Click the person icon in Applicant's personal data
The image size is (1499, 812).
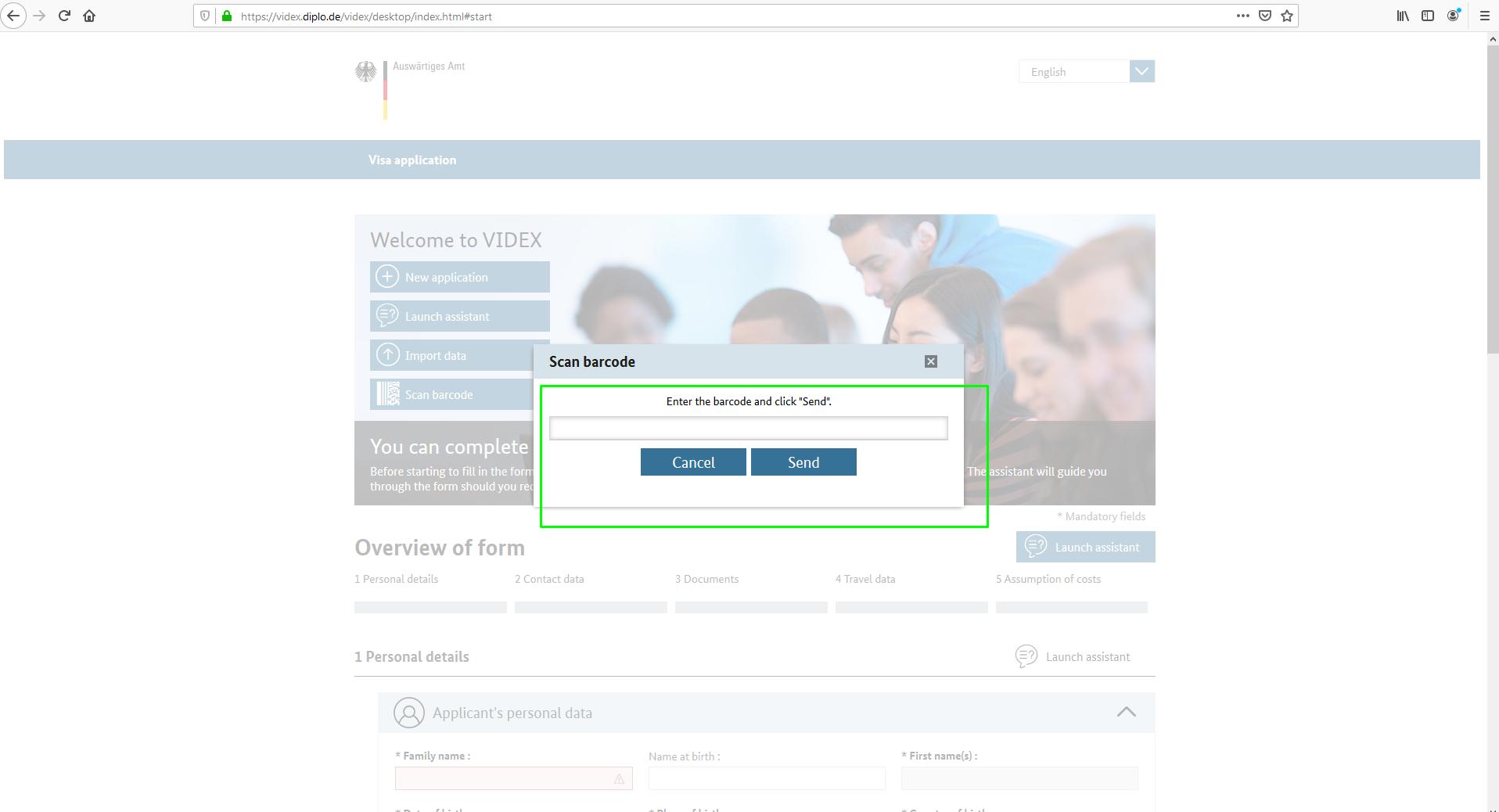[409, 713]
